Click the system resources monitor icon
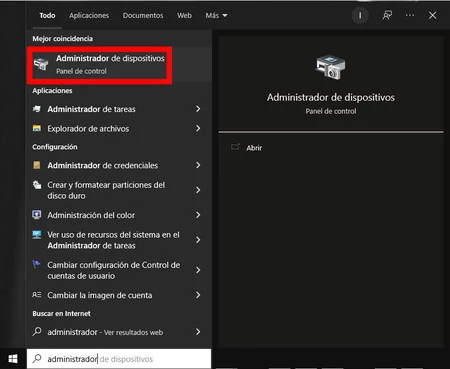 37,235
